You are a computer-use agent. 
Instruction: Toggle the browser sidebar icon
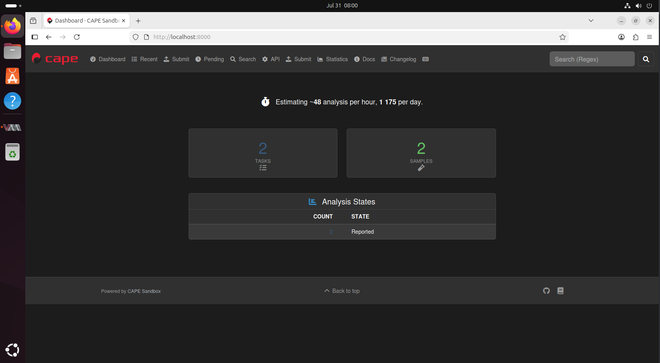coord(35,37)
